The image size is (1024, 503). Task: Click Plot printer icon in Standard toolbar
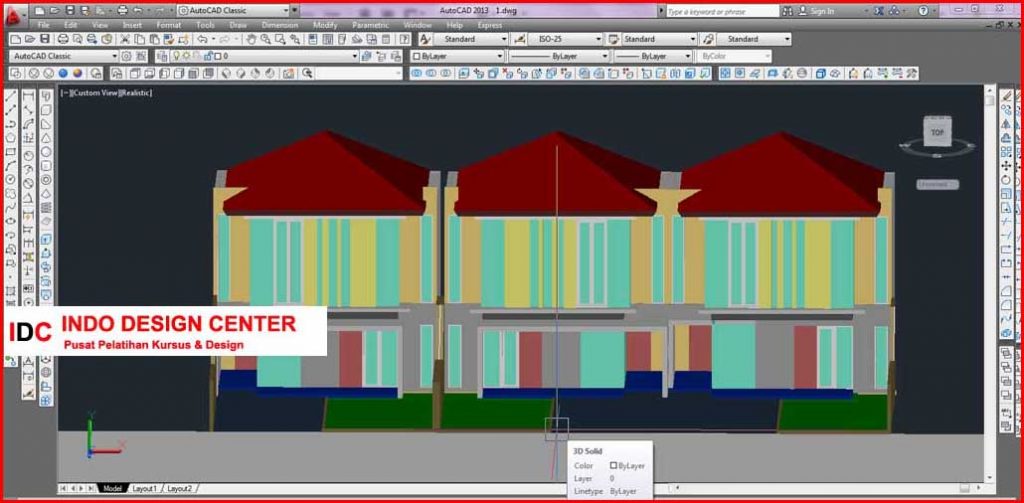(x=63, y=39)
